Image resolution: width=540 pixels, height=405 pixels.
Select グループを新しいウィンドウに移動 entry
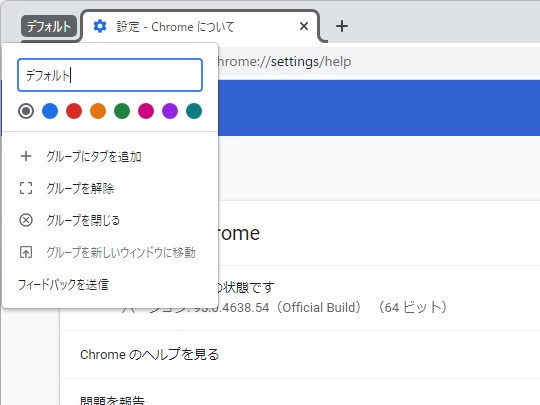tap(110, 252)
